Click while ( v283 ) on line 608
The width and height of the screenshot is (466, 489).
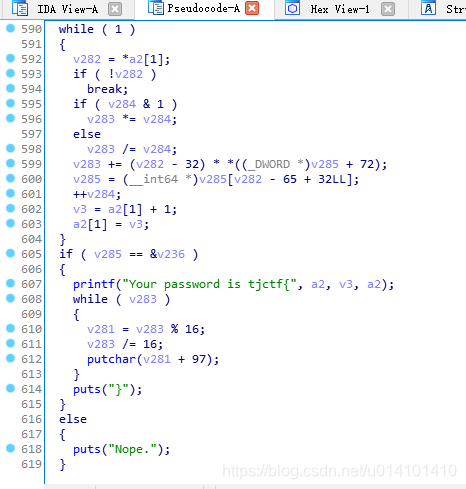click(121, 299)
